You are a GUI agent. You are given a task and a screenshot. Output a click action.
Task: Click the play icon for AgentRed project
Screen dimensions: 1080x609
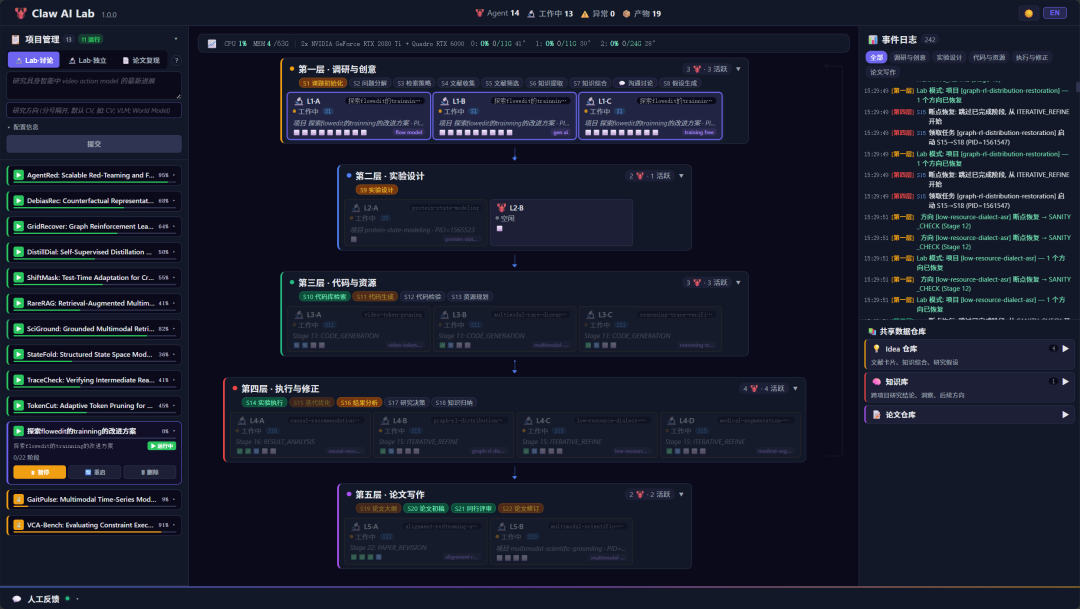18,175
